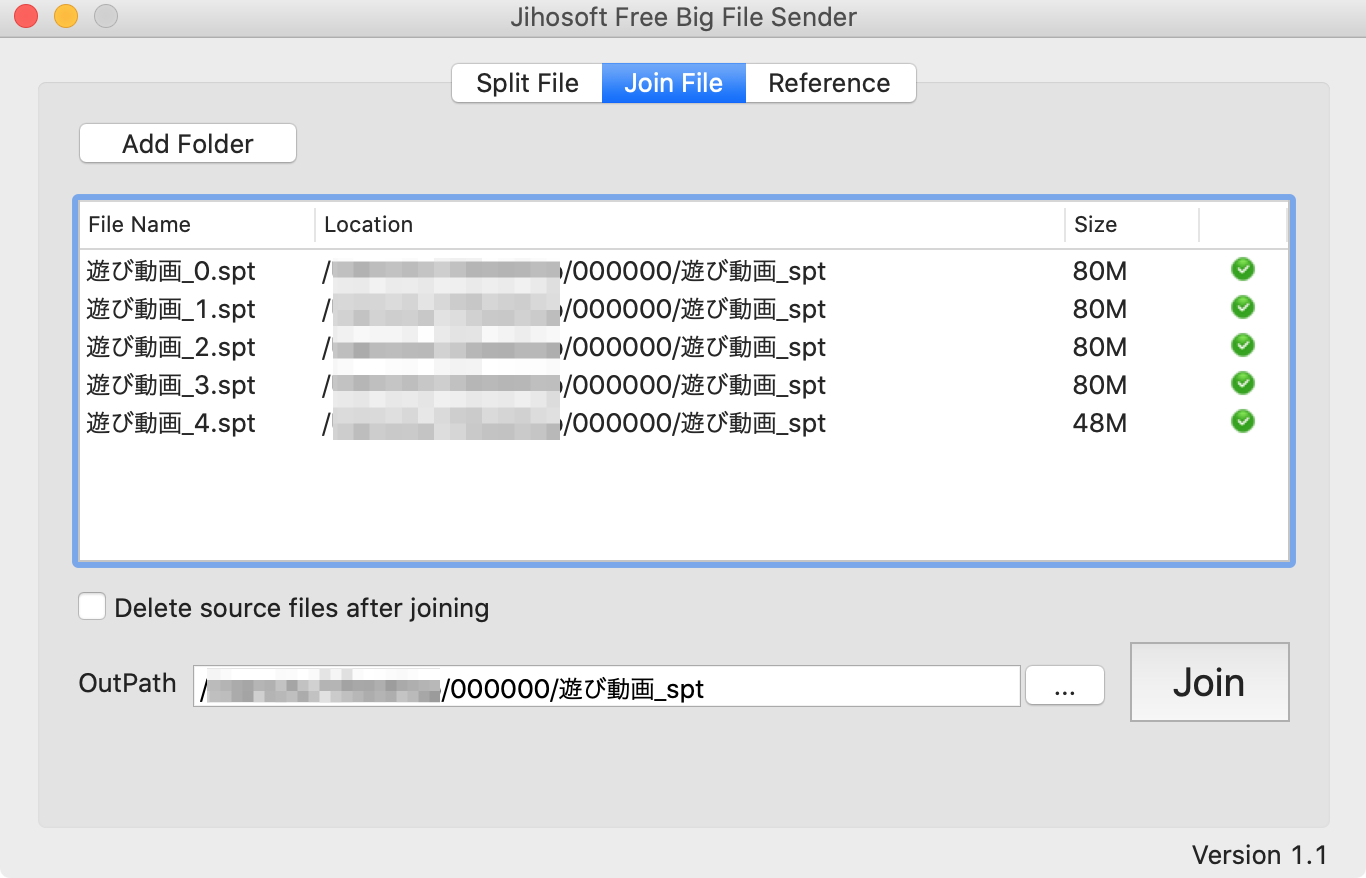Click the OutPath text field

click(607, 687)
